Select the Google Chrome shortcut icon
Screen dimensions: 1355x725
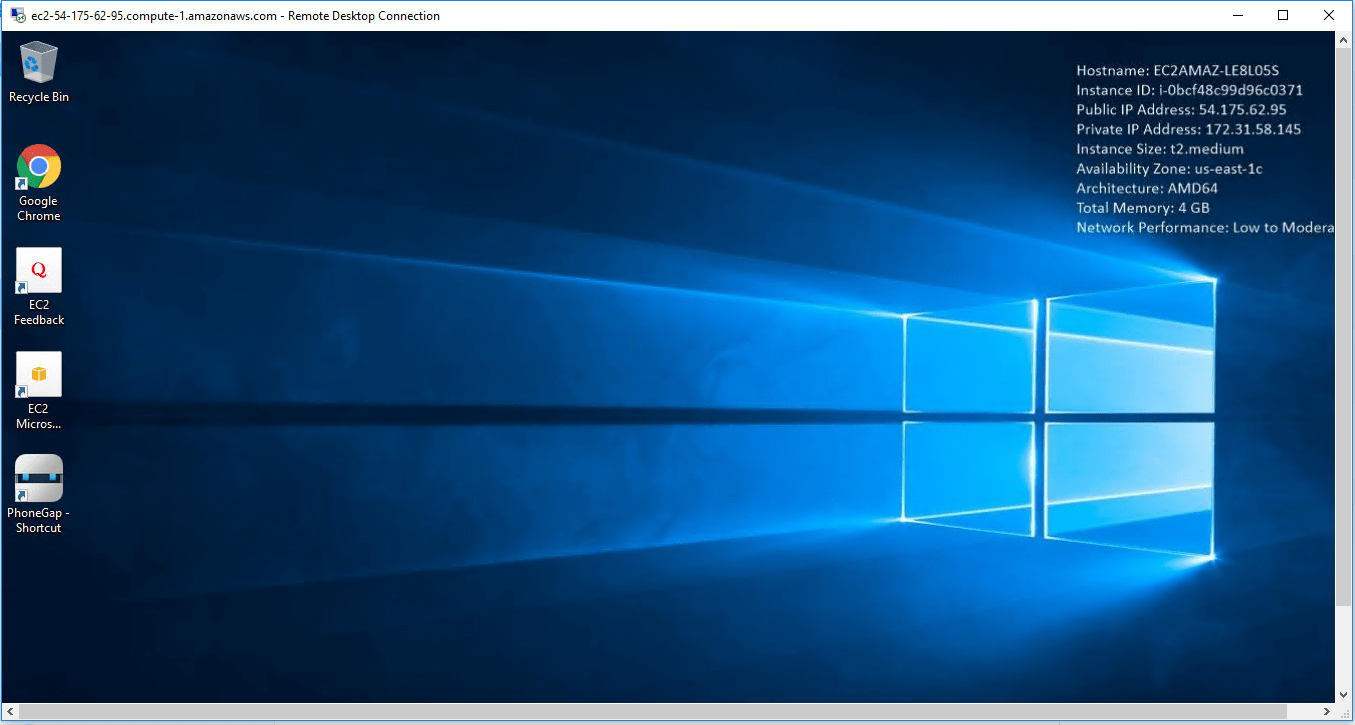click(x=38, y=166)
